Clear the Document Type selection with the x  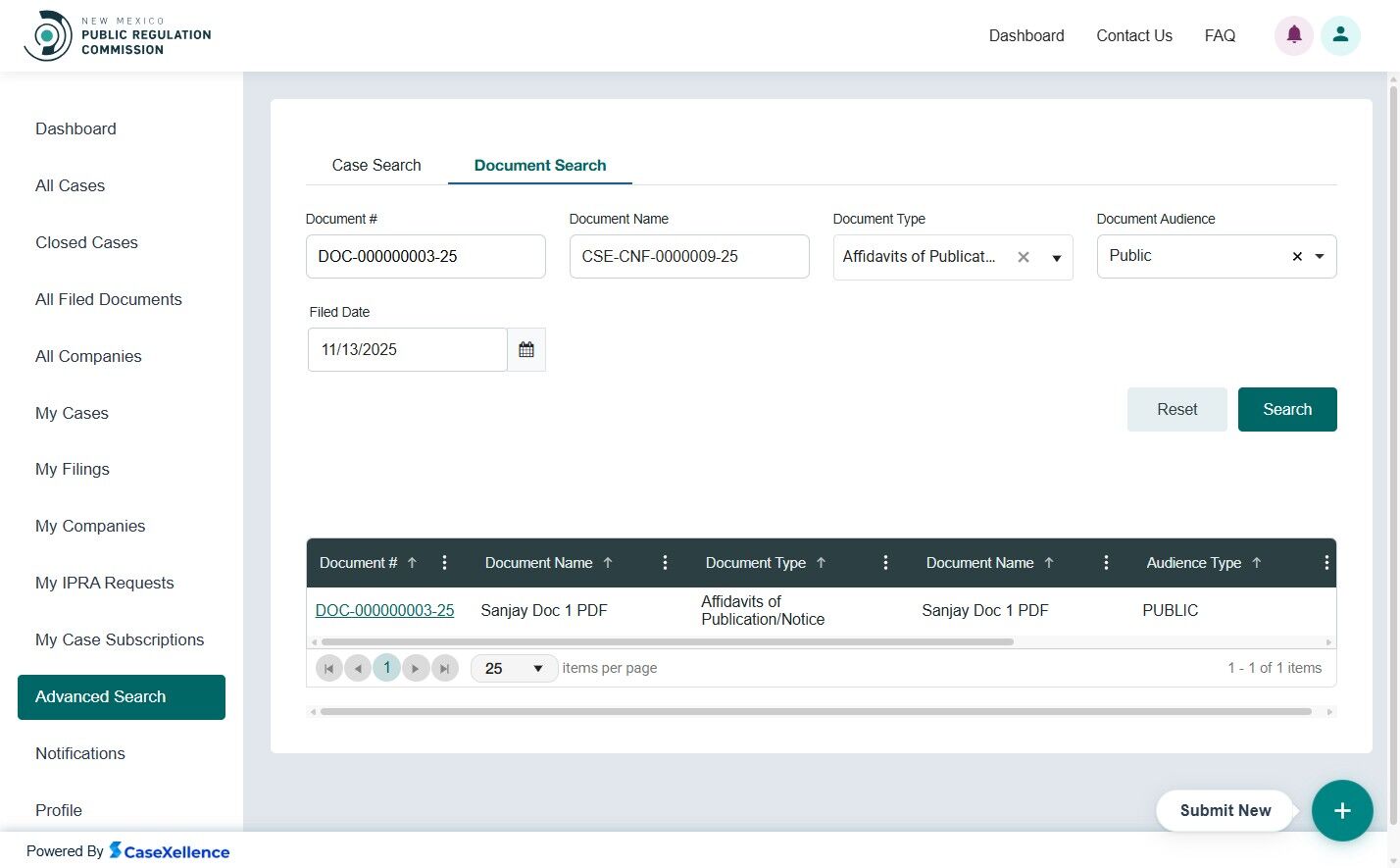point(1023,256)
